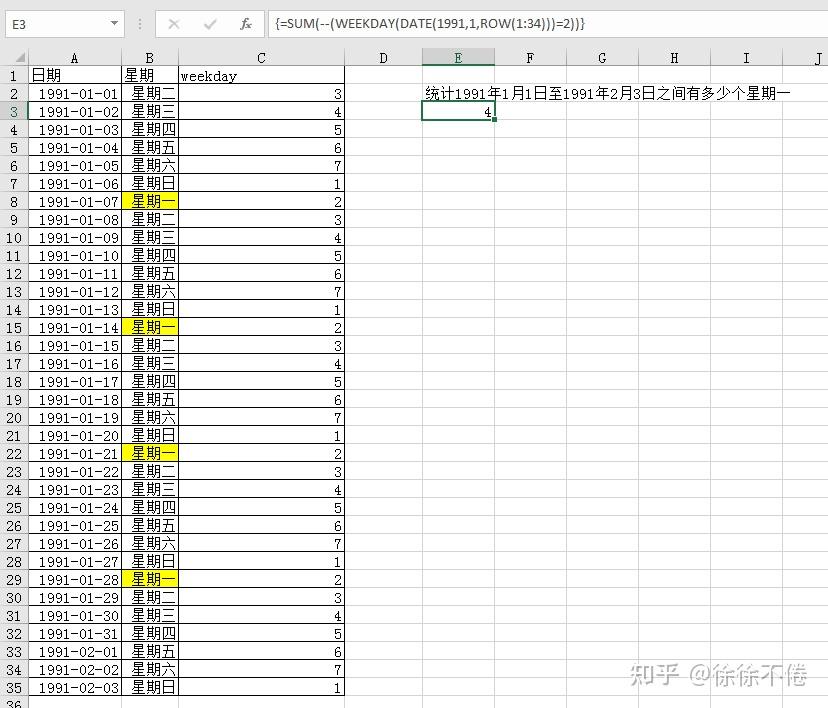Click cell E3 containing result 4
Image resolution: width=828 pixels, height=708 pixels.
(x=458, y=111)
